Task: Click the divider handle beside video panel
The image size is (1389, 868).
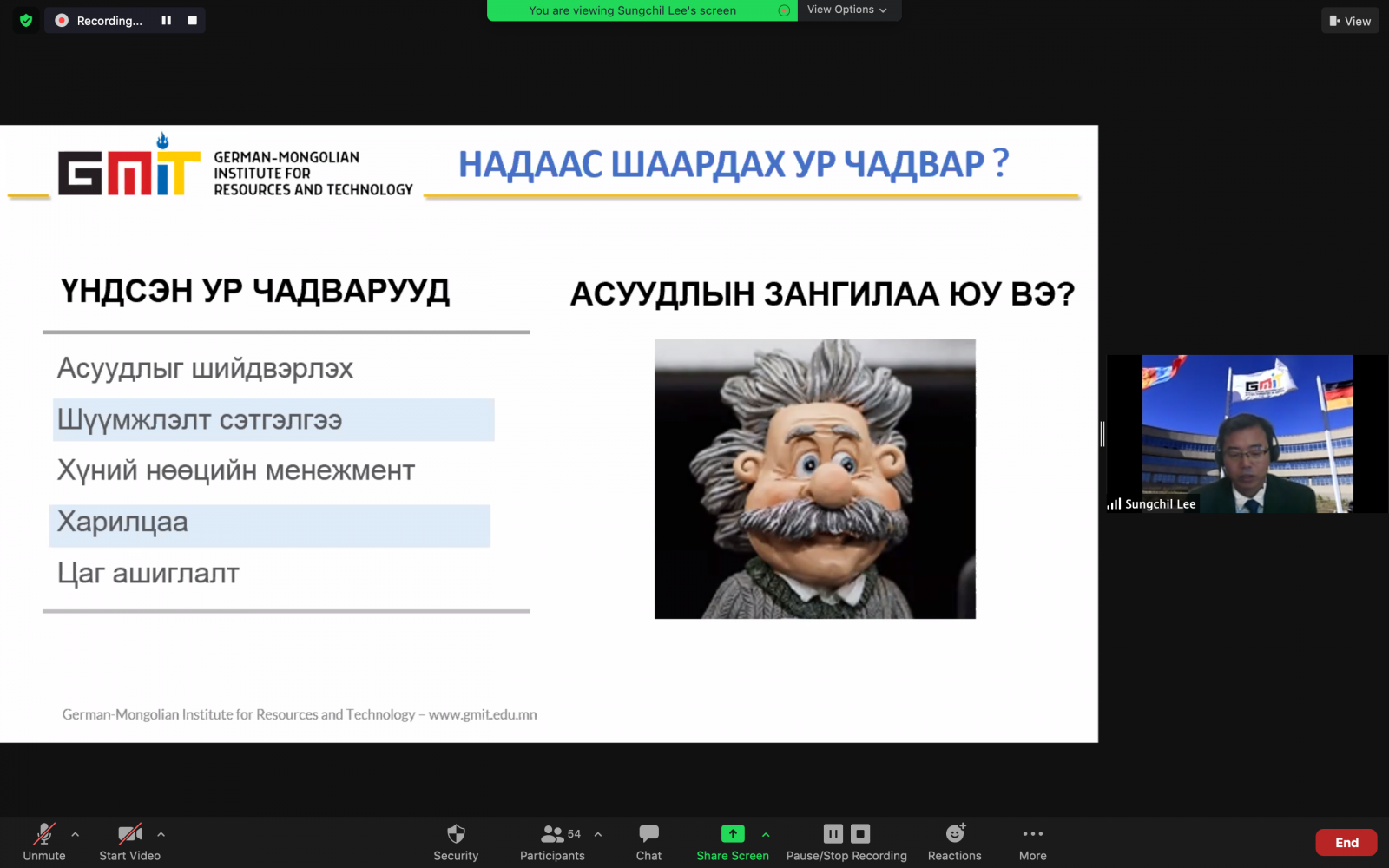Action: (1103, 434)
